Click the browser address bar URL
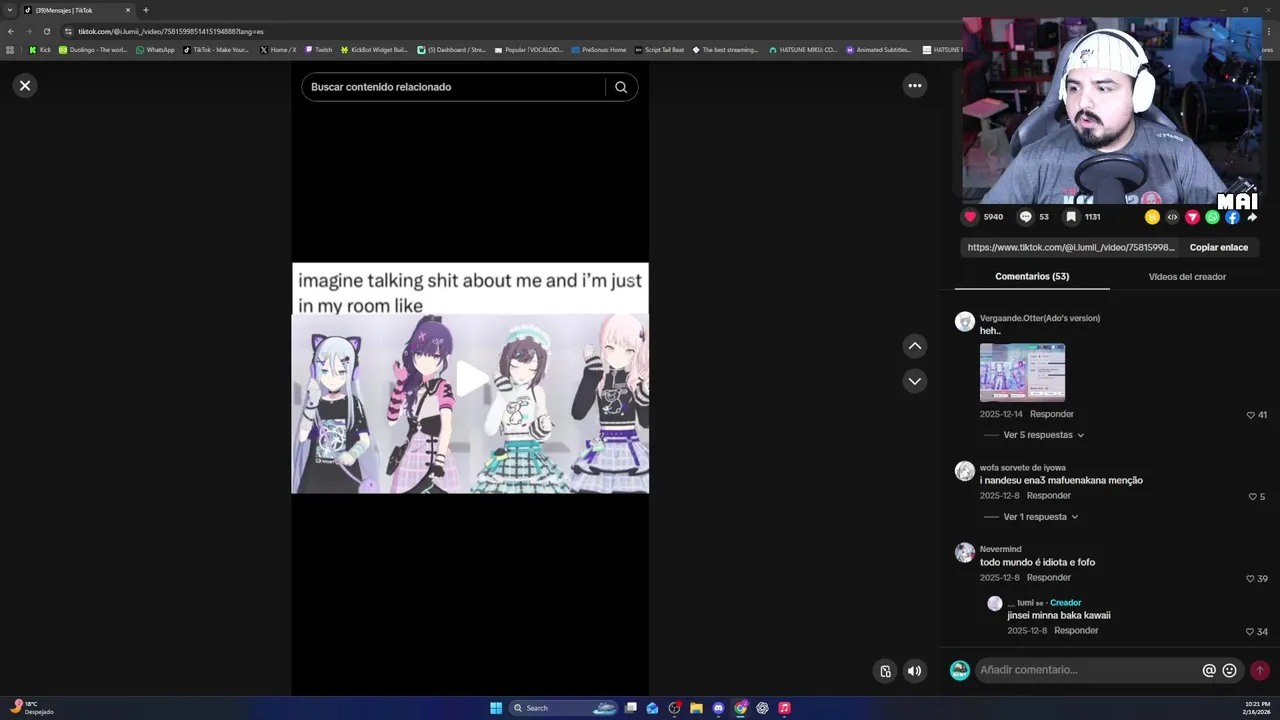 pos(170,31)
